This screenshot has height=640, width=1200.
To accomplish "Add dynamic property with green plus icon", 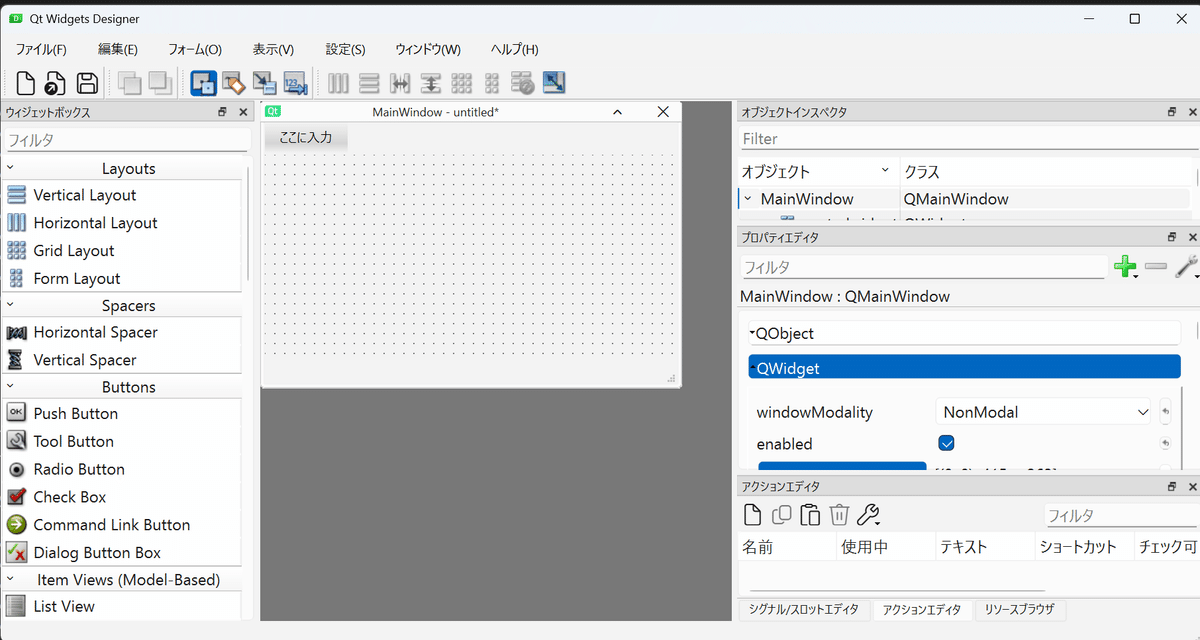I will [1125, 266].
